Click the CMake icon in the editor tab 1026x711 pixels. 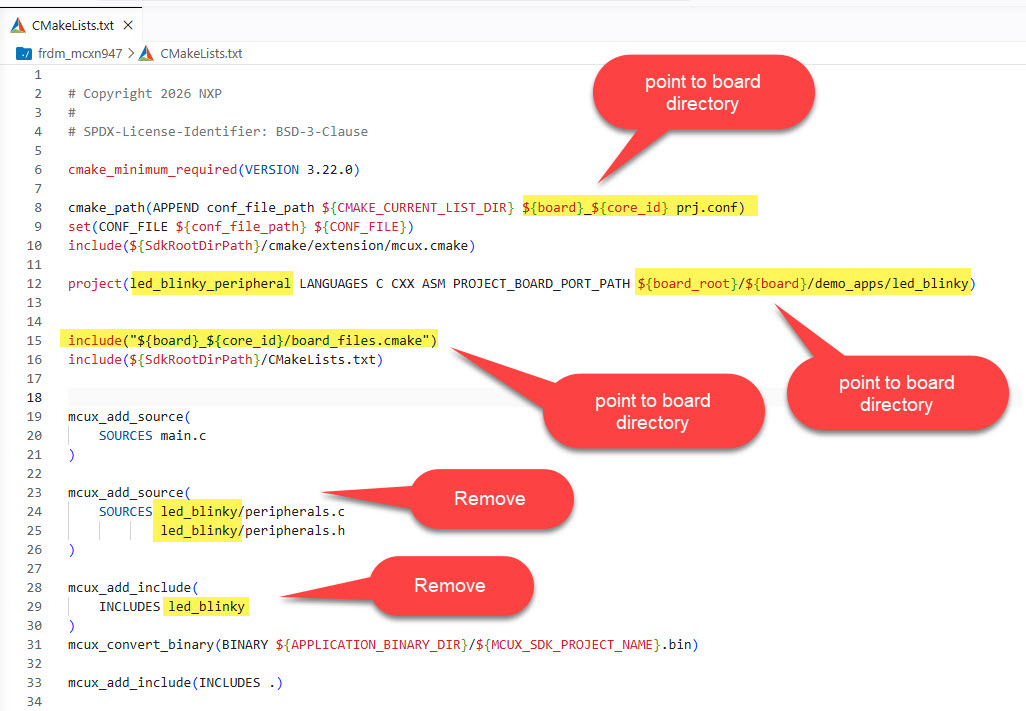click(19, 25)
